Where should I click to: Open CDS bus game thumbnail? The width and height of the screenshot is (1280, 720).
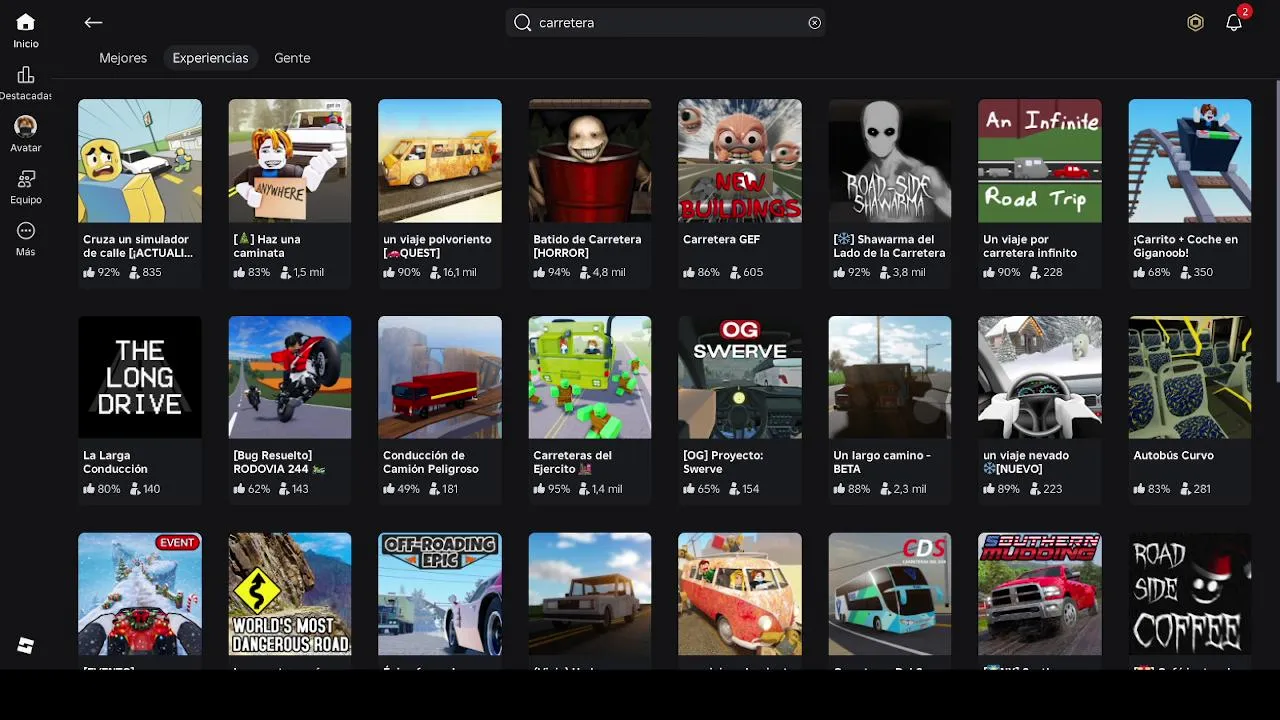click(x=890, y=594)
